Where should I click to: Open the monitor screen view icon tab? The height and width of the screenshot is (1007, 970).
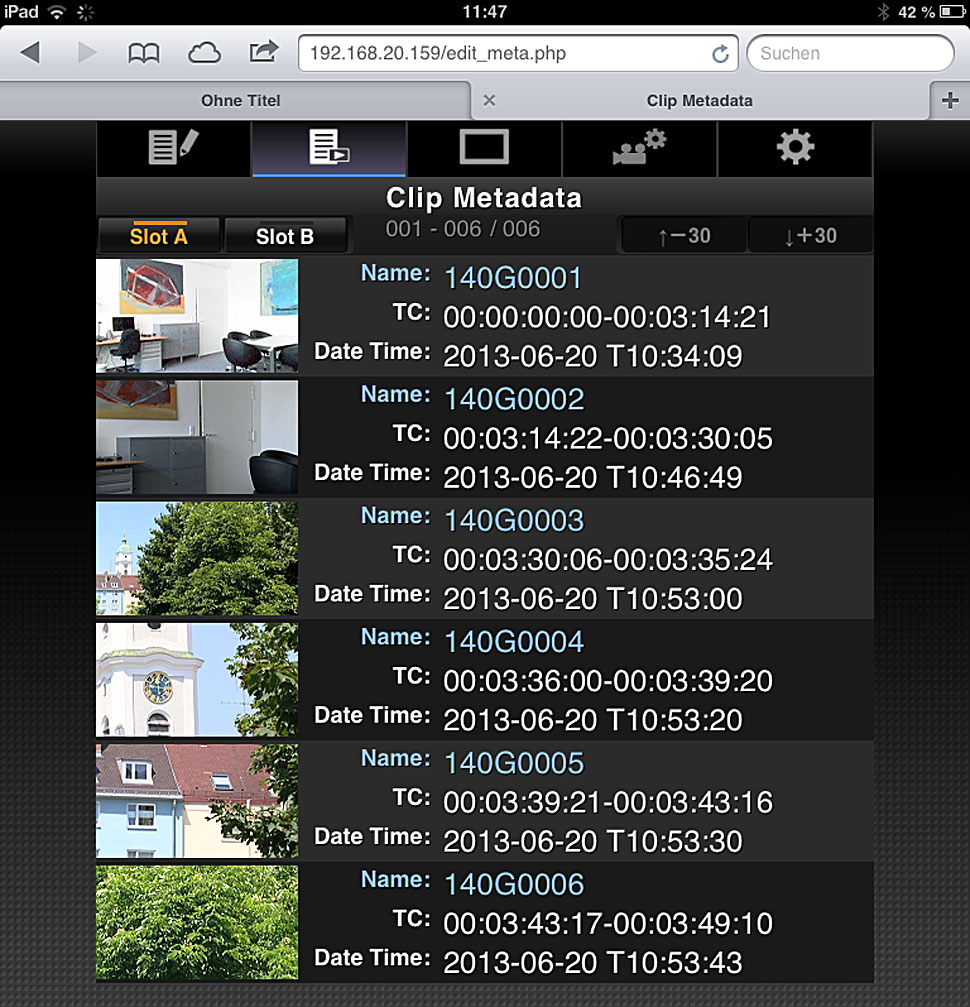point(484,148)
